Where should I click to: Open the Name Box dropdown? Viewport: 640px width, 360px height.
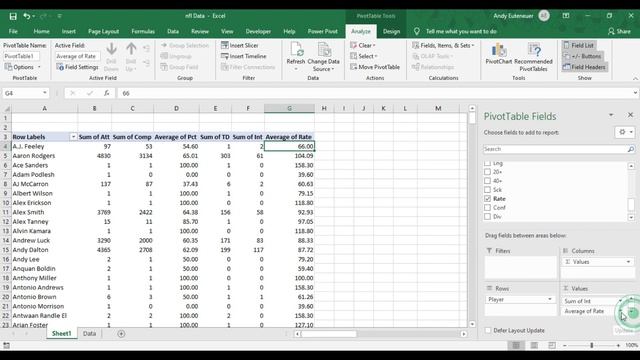tap(44, 93)
